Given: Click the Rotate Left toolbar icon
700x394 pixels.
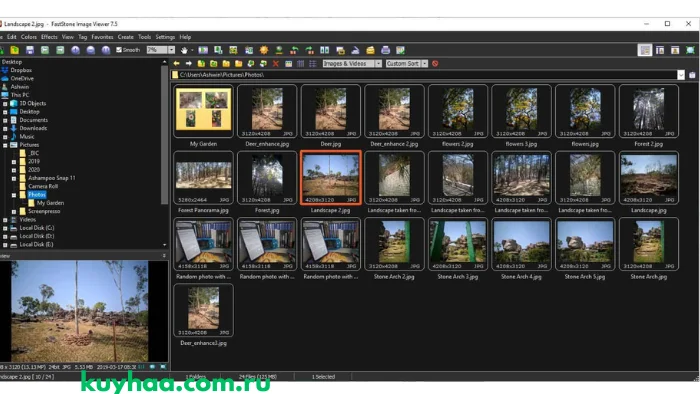Looking at the screenshot, I should pyautogui.click(x=294, y=50).
